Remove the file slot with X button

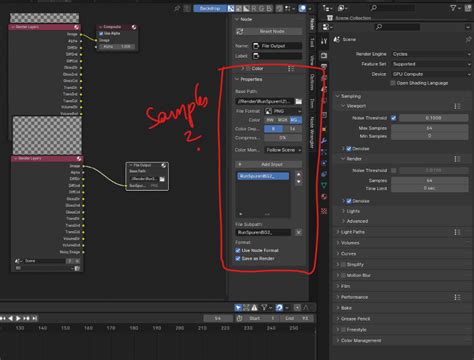click(299, 232)
